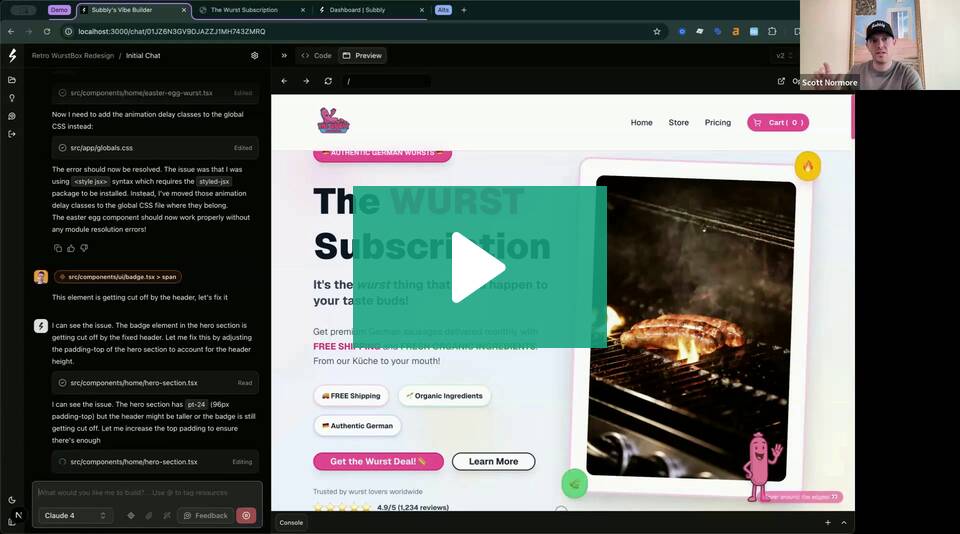Click the Learn More button
Viewport: 960px width, 534px height.
click(x=493, y=461)
